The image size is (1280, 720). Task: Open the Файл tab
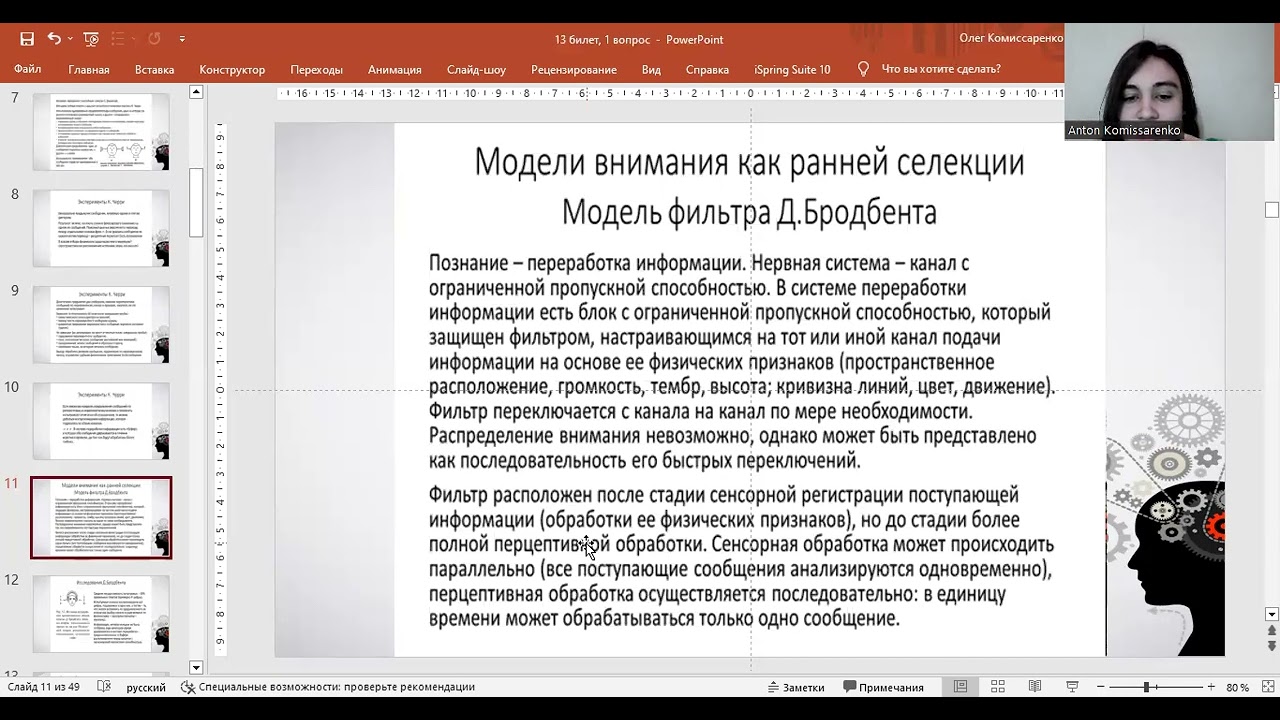click(x=27, y=69)
